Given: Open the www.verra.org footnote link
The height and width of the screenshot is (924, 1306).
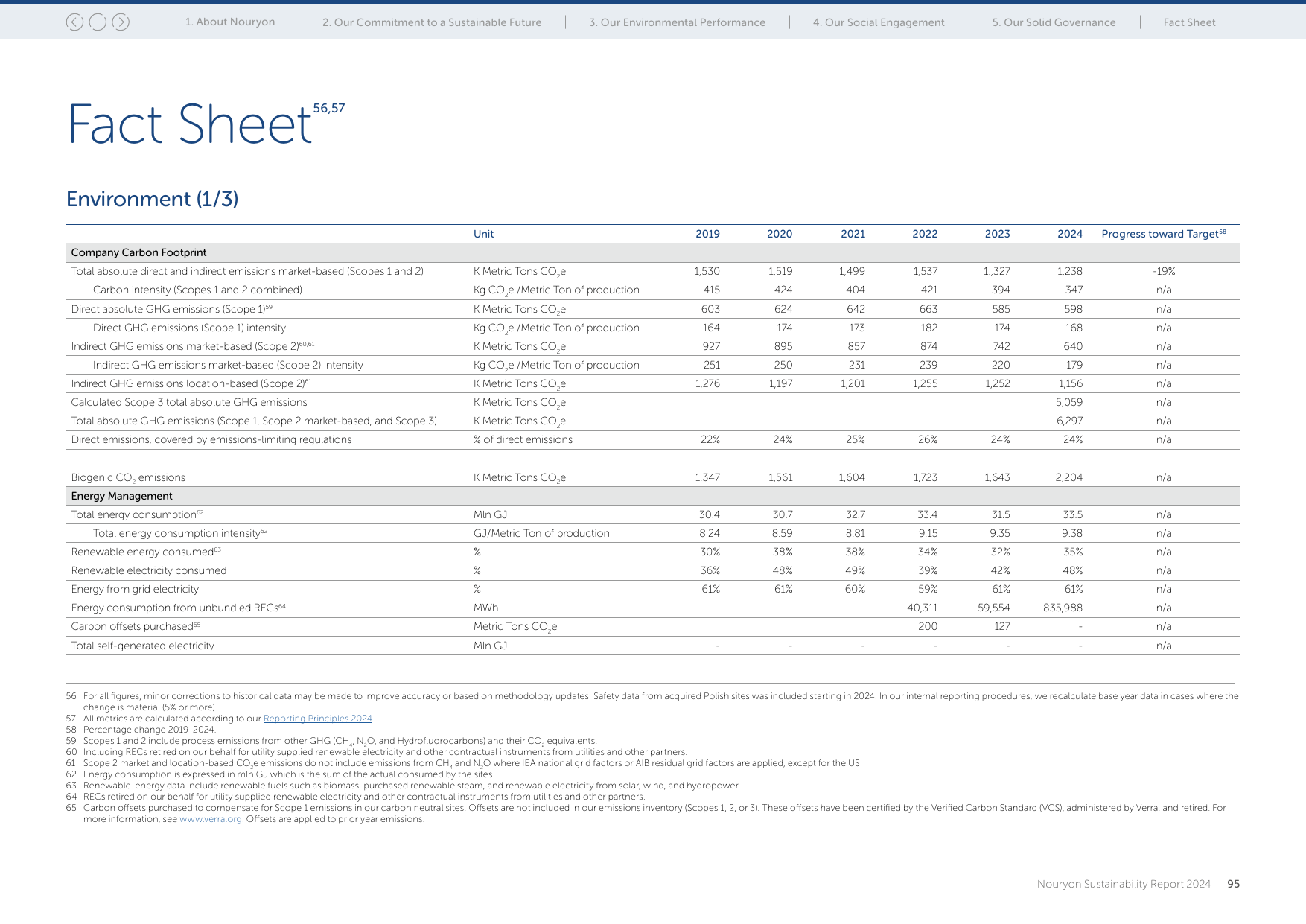Looking at the screenshot, I should (x=211, y=819).
